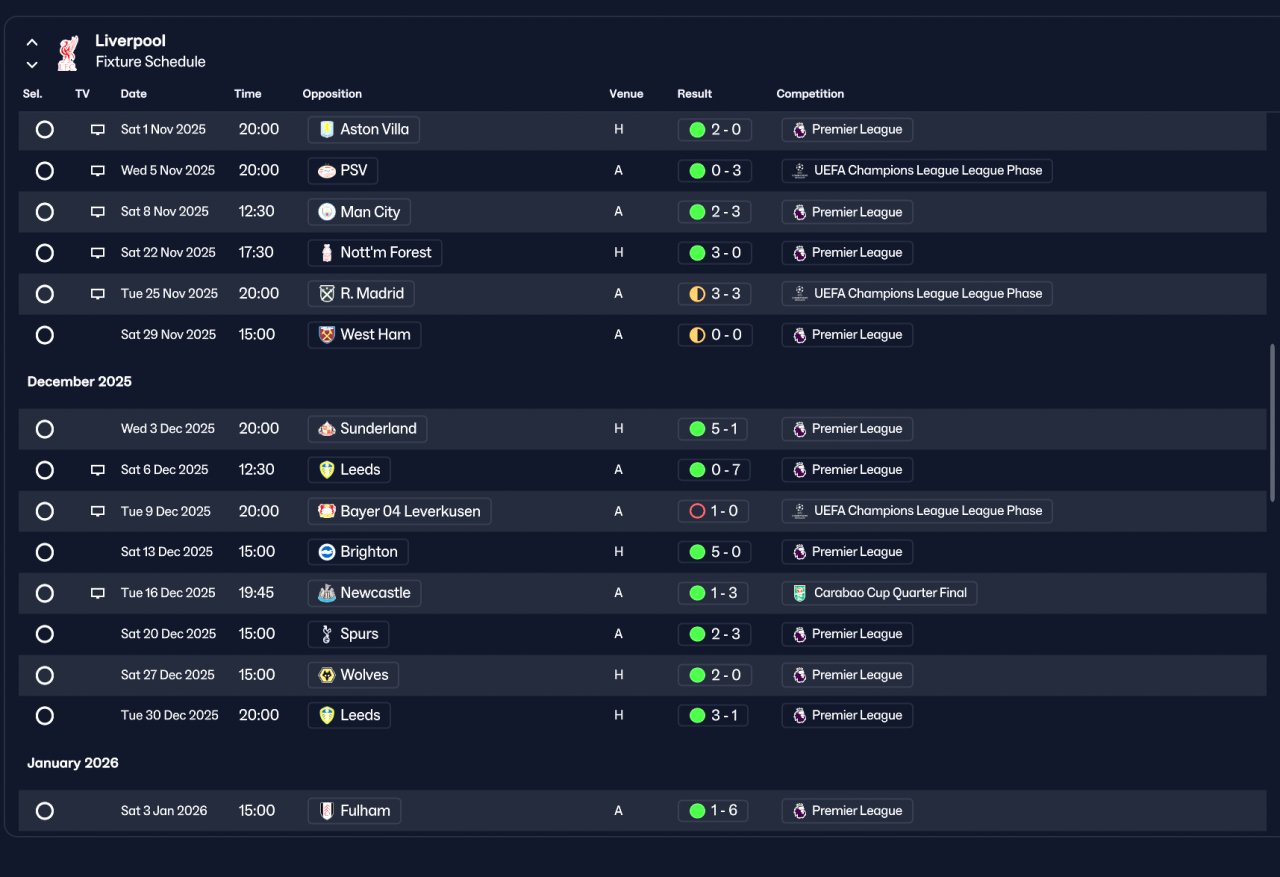Viewport: 1280px width, 877px height.
Task: Sort by the Date column header
Action: 133,94
